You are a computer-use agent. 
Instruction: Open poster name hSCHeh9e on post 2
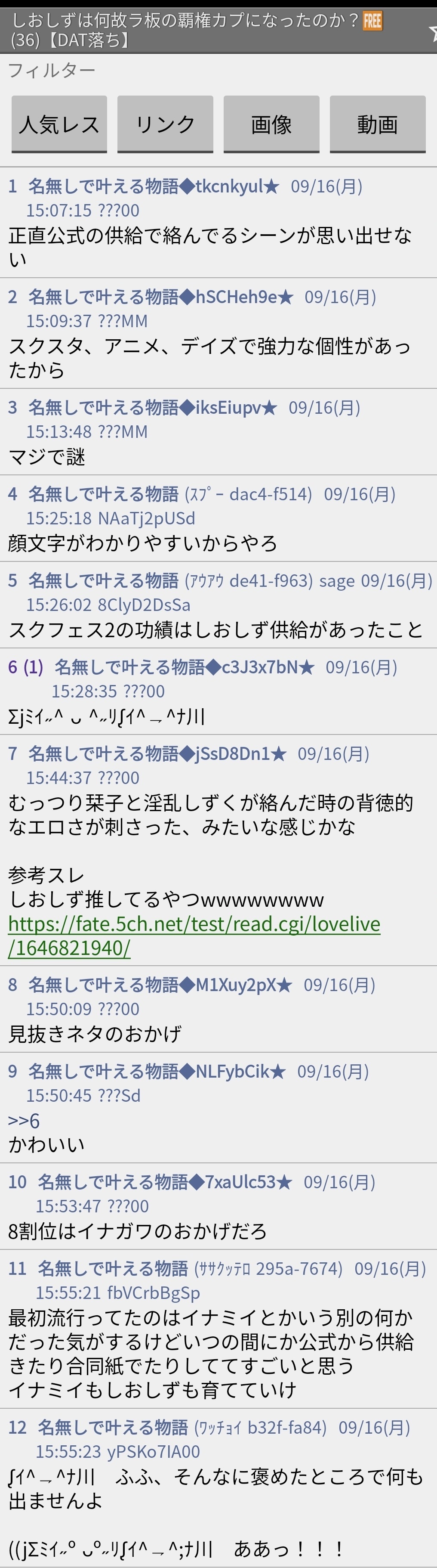(161, 297)
